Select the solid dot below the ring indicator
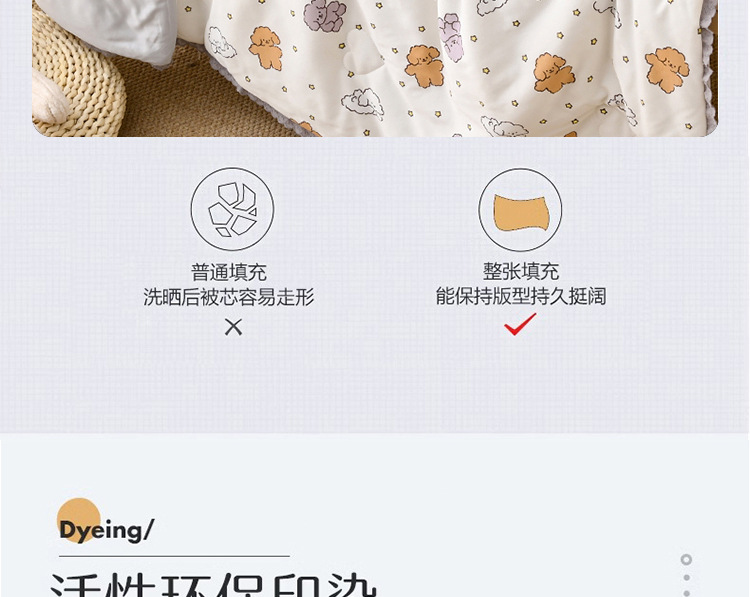Screen dimensions: 750x597 686,577
